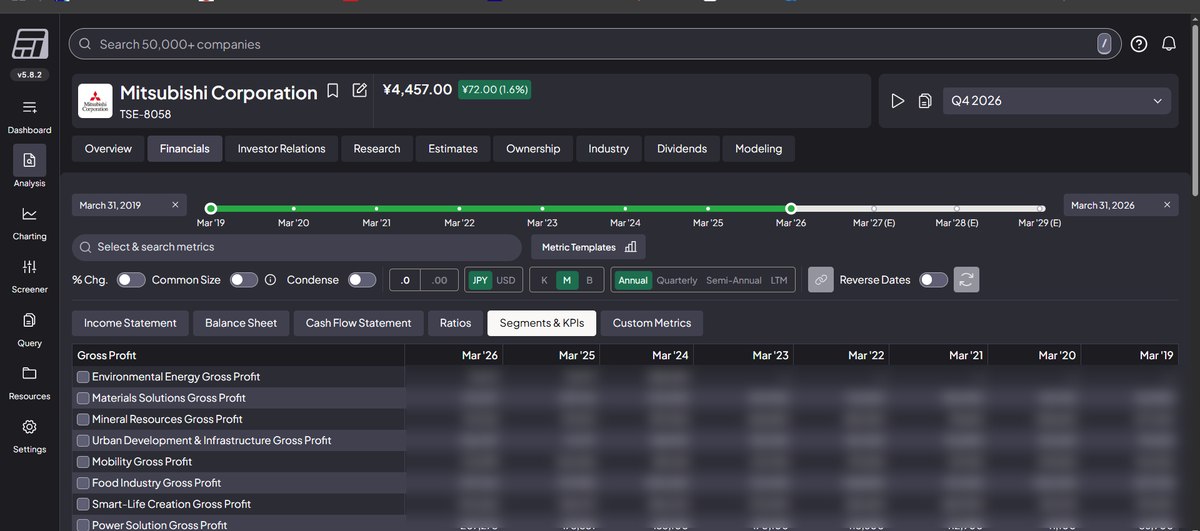Select Quarterly period view

(677, 280)
